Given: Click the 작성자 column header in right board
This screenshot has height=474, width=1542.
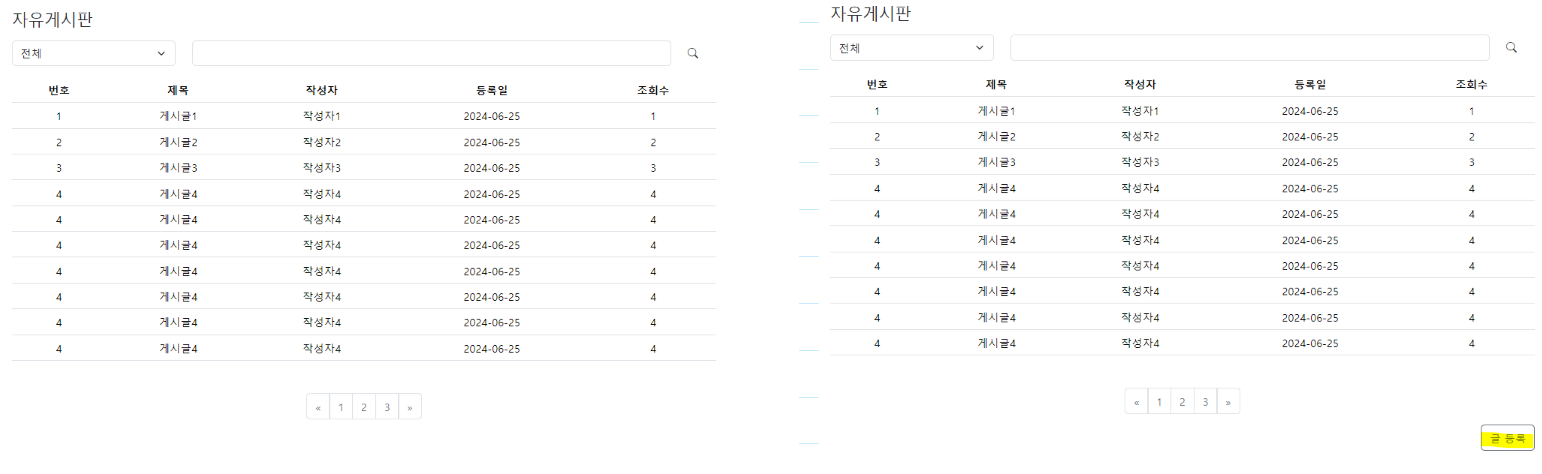Looking at the screenshot, I should click(1140, 84).
